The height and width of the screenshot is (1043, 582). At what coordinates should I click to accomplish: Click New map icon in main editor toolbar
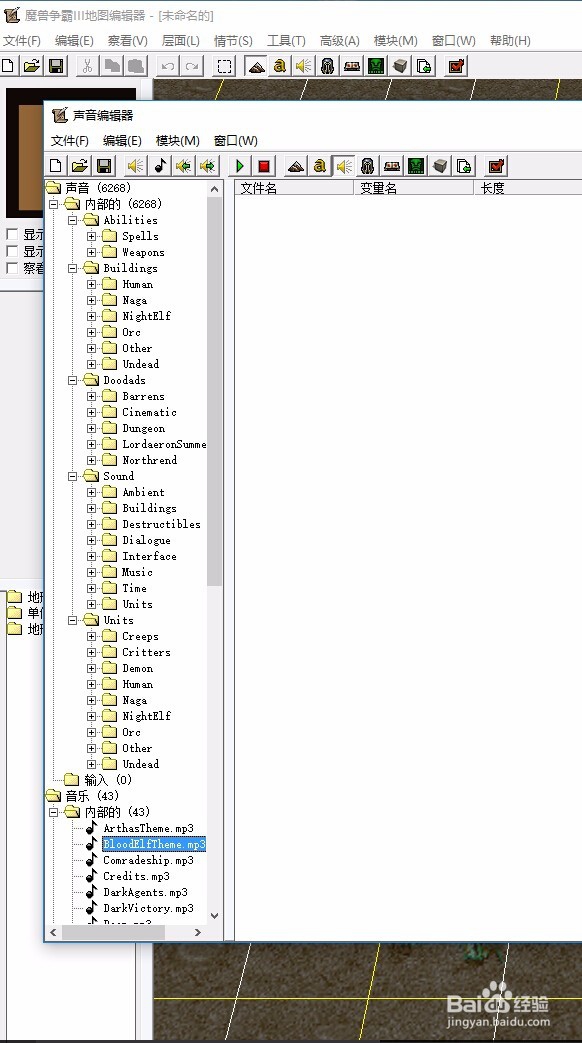(9, 66)
